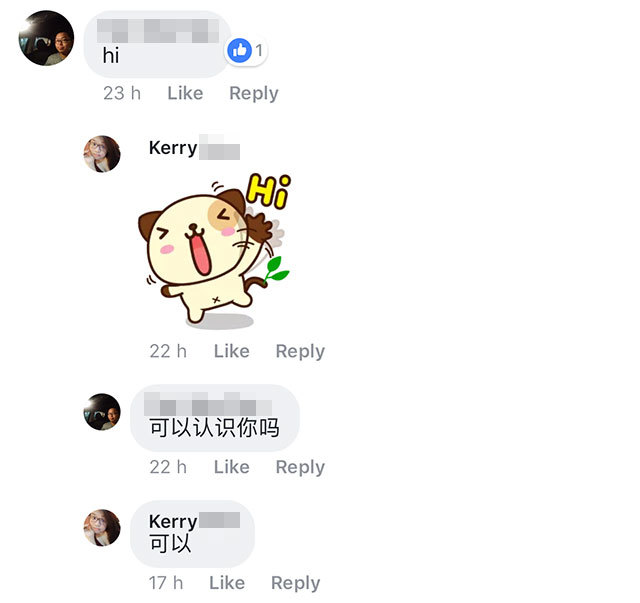Click the 17 h timestamp
The image size is (640, 603).
pyautogui.click(x=166, y=583)
